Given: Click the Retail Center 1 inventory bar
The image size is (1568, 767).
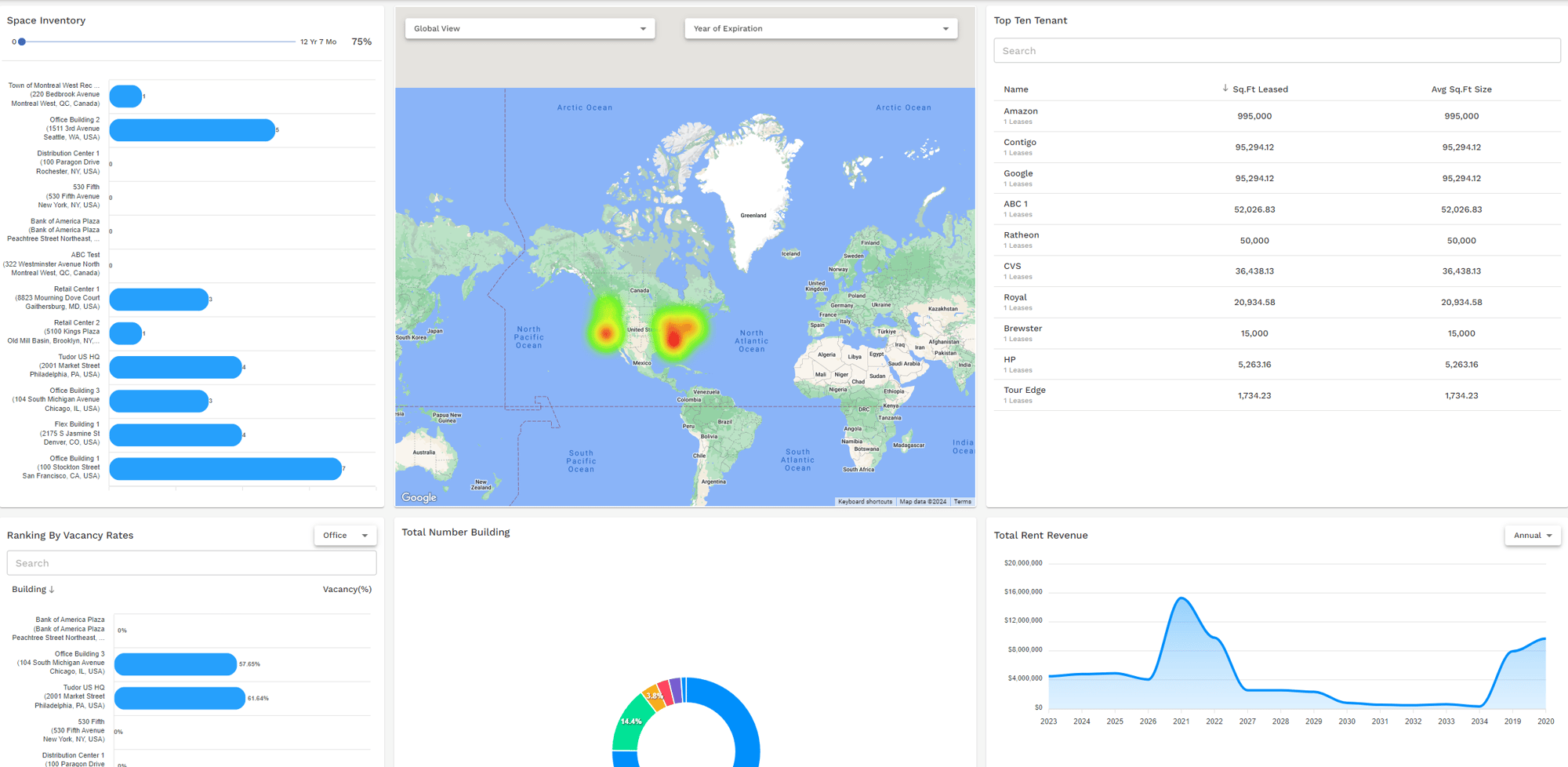Looking at the screenshot, I should (159, 300).
